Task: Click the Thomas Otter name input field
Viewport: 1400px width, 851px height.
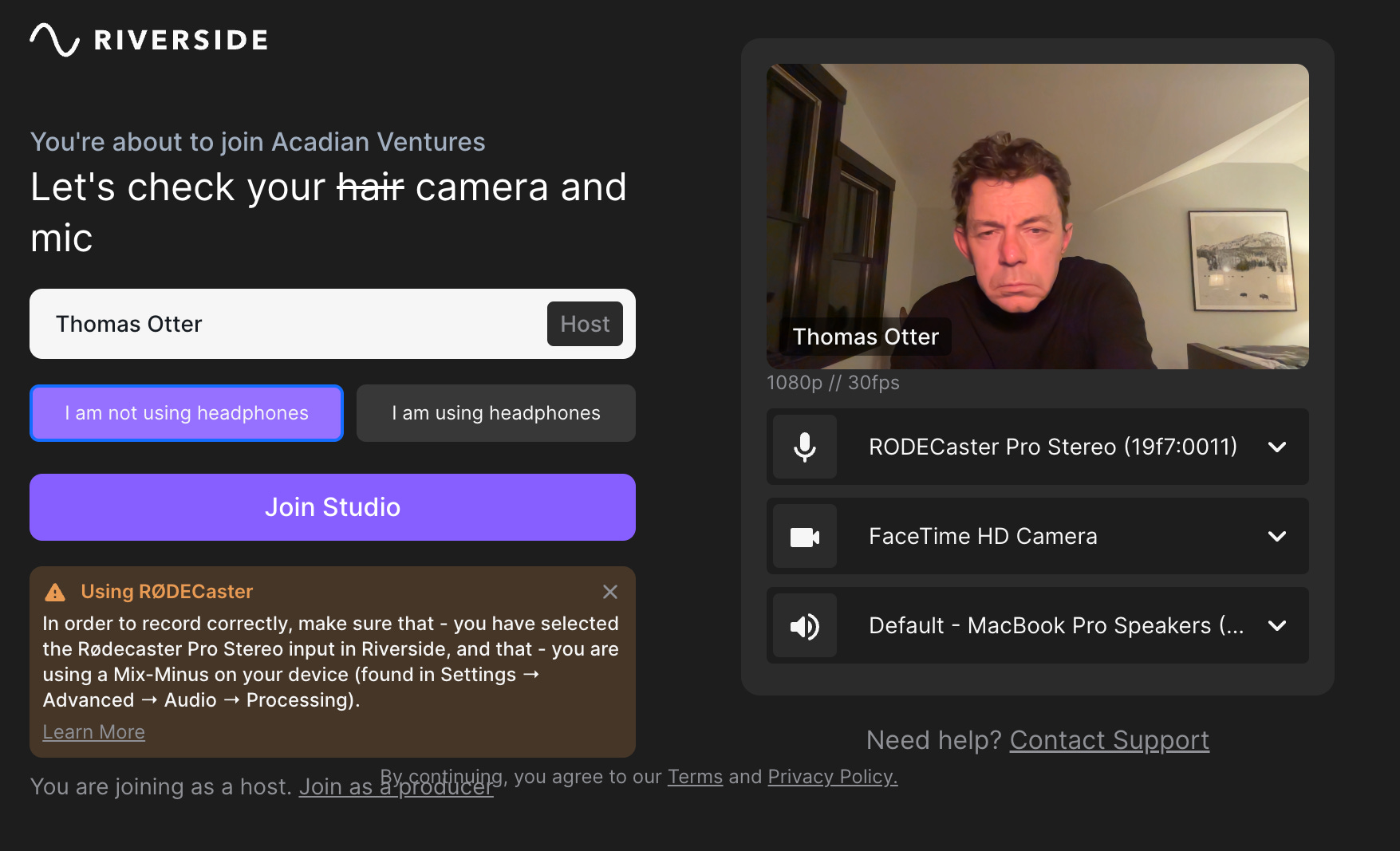Action: [333, 324]
